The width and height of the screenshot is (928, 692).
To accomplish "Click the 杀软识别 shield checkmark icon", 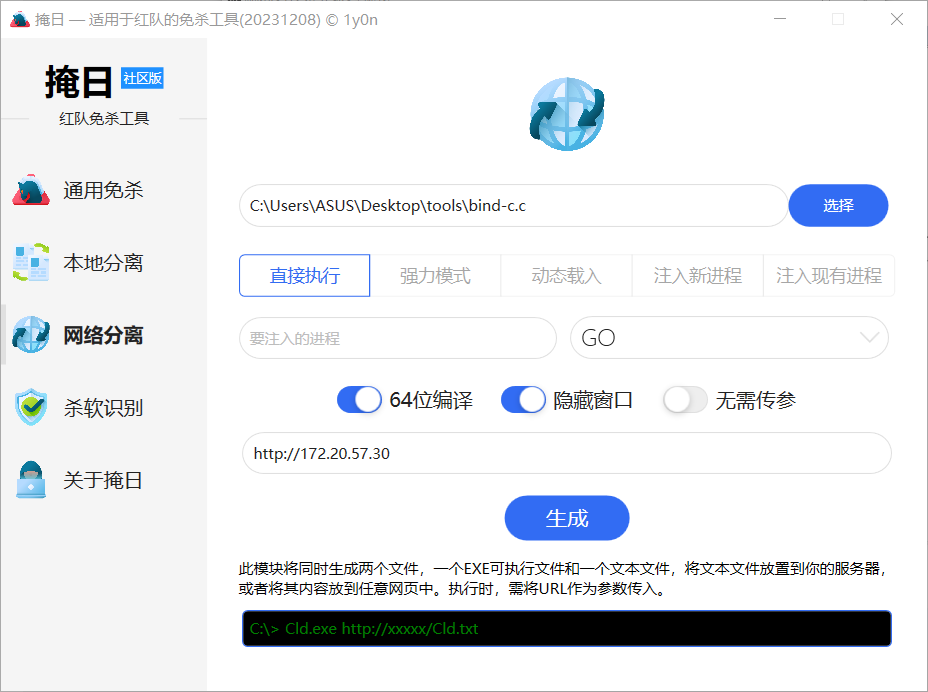I will coord(31,407).
